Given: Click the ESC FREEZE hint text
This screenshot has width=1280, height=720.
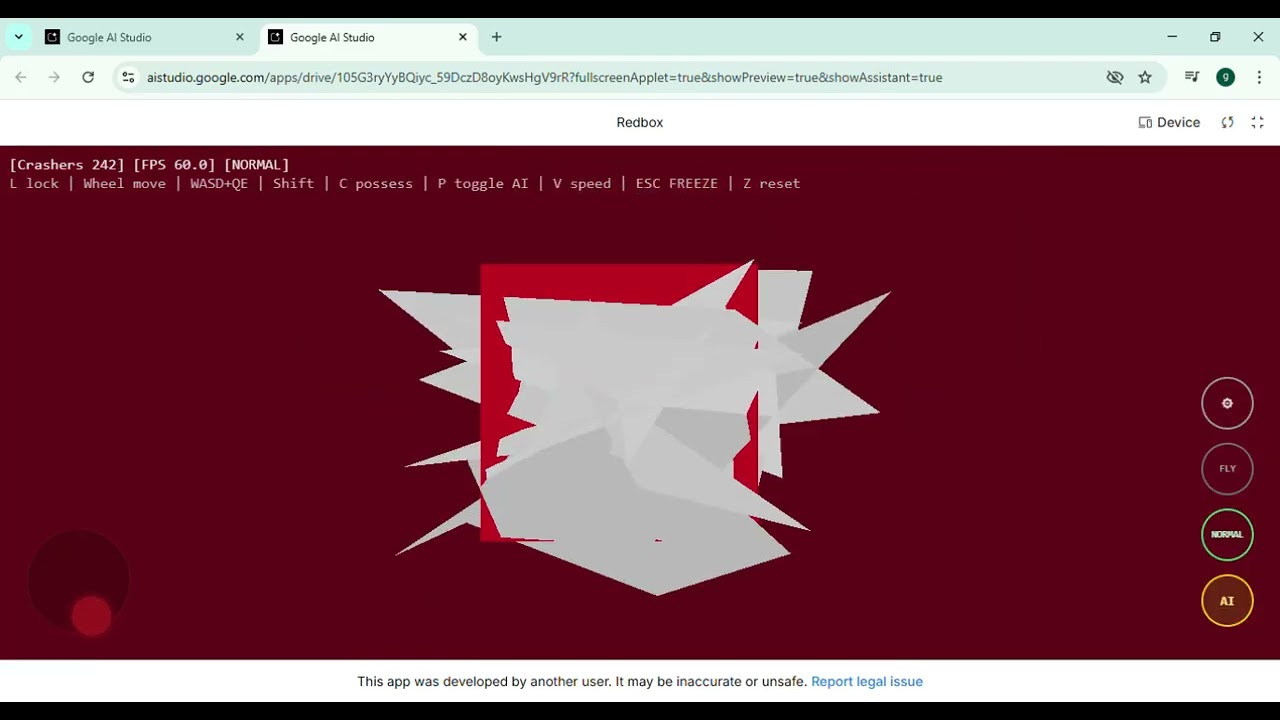Looking at the screenshot, I should (677, 184).
